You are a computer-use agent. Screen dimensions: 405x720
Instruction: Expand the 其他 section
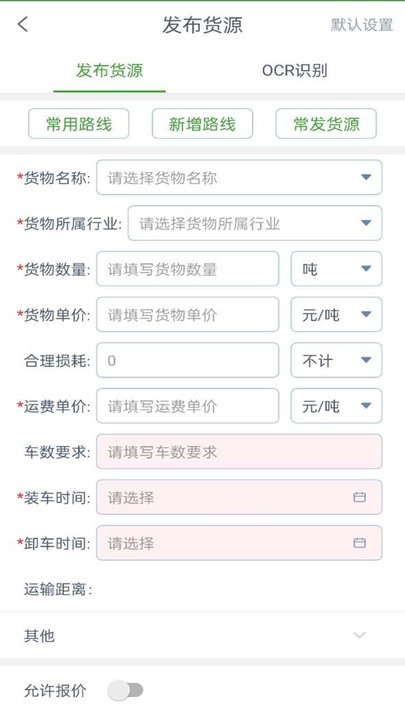tap(202, 636)
